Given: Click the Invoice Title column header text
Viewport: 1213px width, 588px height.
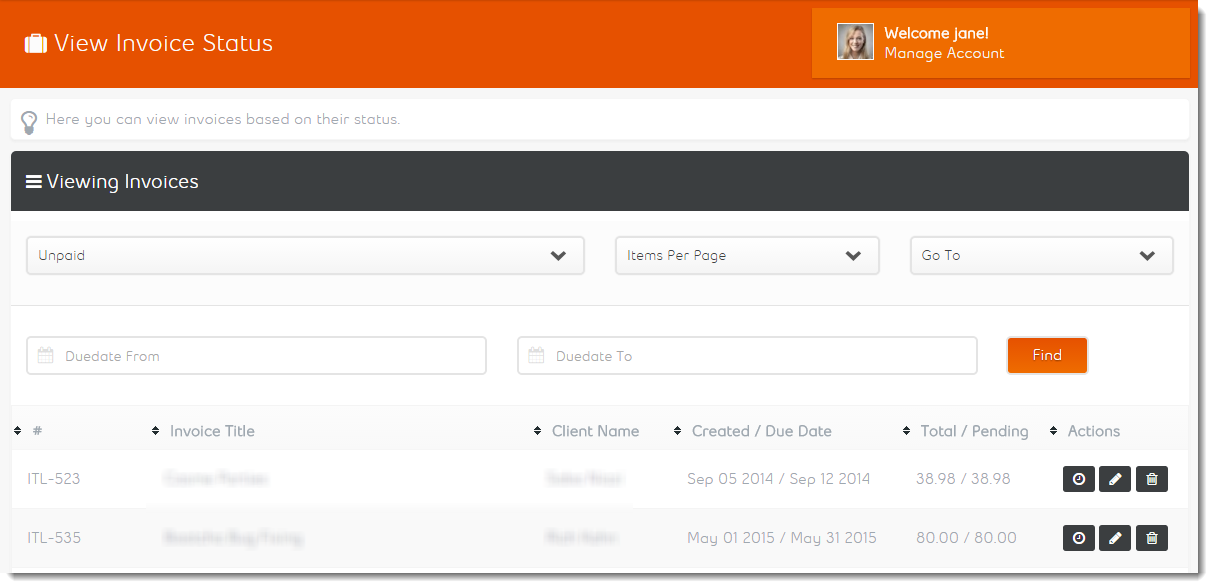Looking at the screenshot, I should click(212, 431).
